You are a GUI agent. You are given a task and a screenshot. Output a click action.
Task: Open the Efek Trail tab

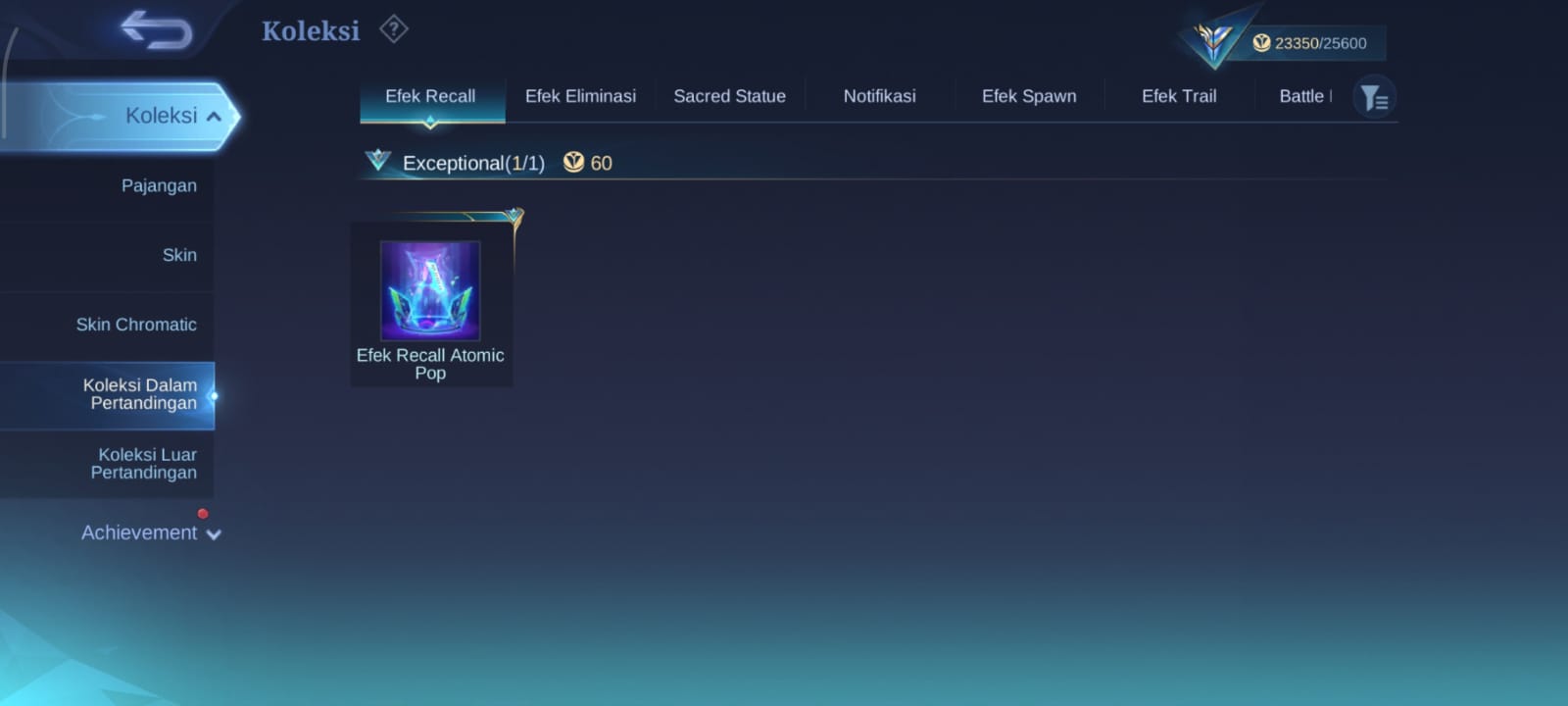click(x=1179, y=96)
